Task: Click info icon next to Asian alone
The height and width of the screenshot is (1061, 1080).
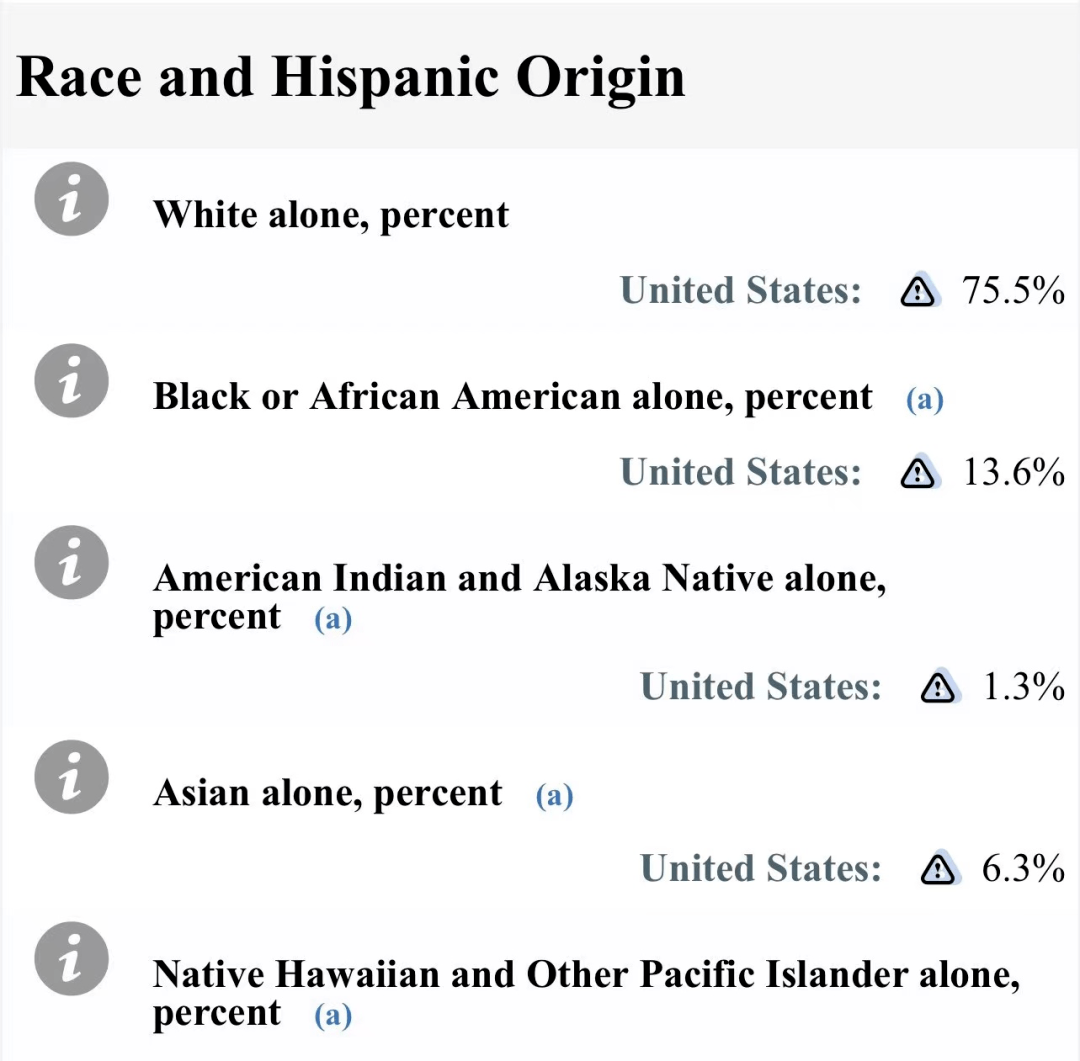Action: tap(72, 777)
